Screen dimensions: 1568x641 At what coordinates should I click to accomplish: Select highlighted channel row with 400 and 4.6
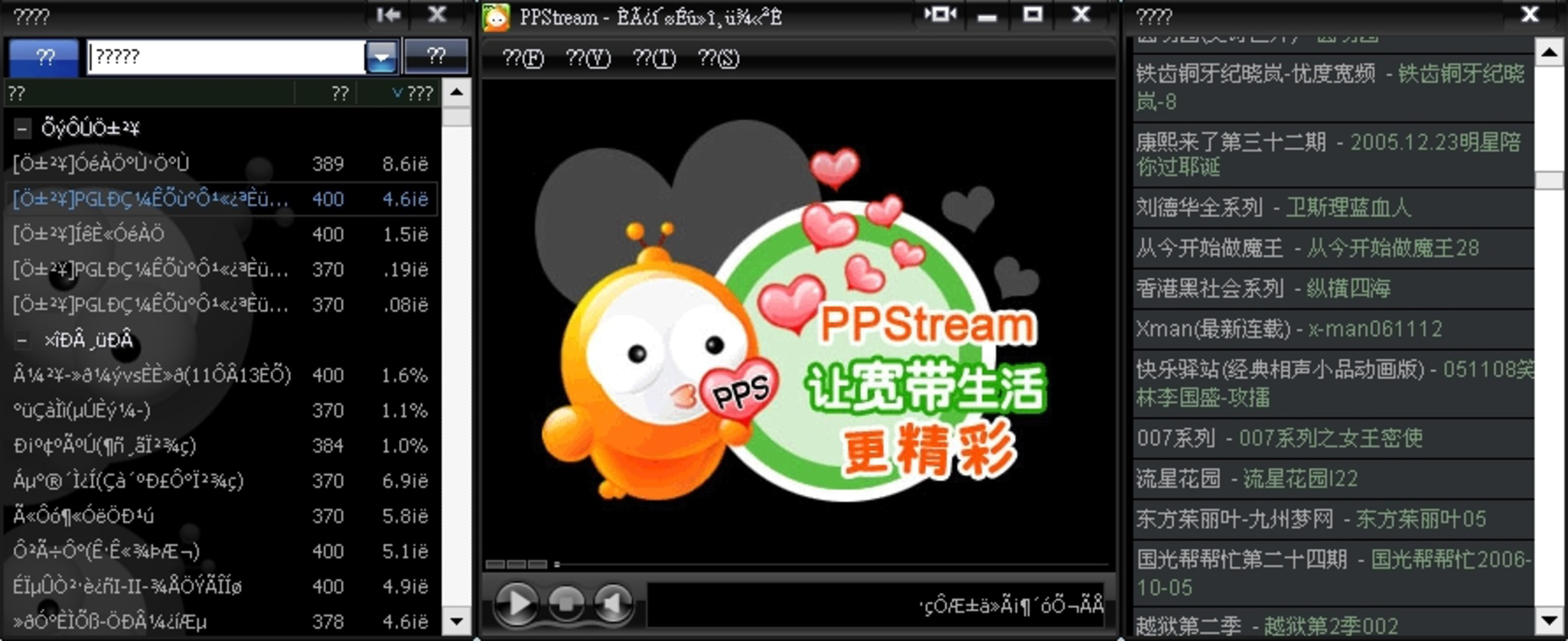coord(222,199)
